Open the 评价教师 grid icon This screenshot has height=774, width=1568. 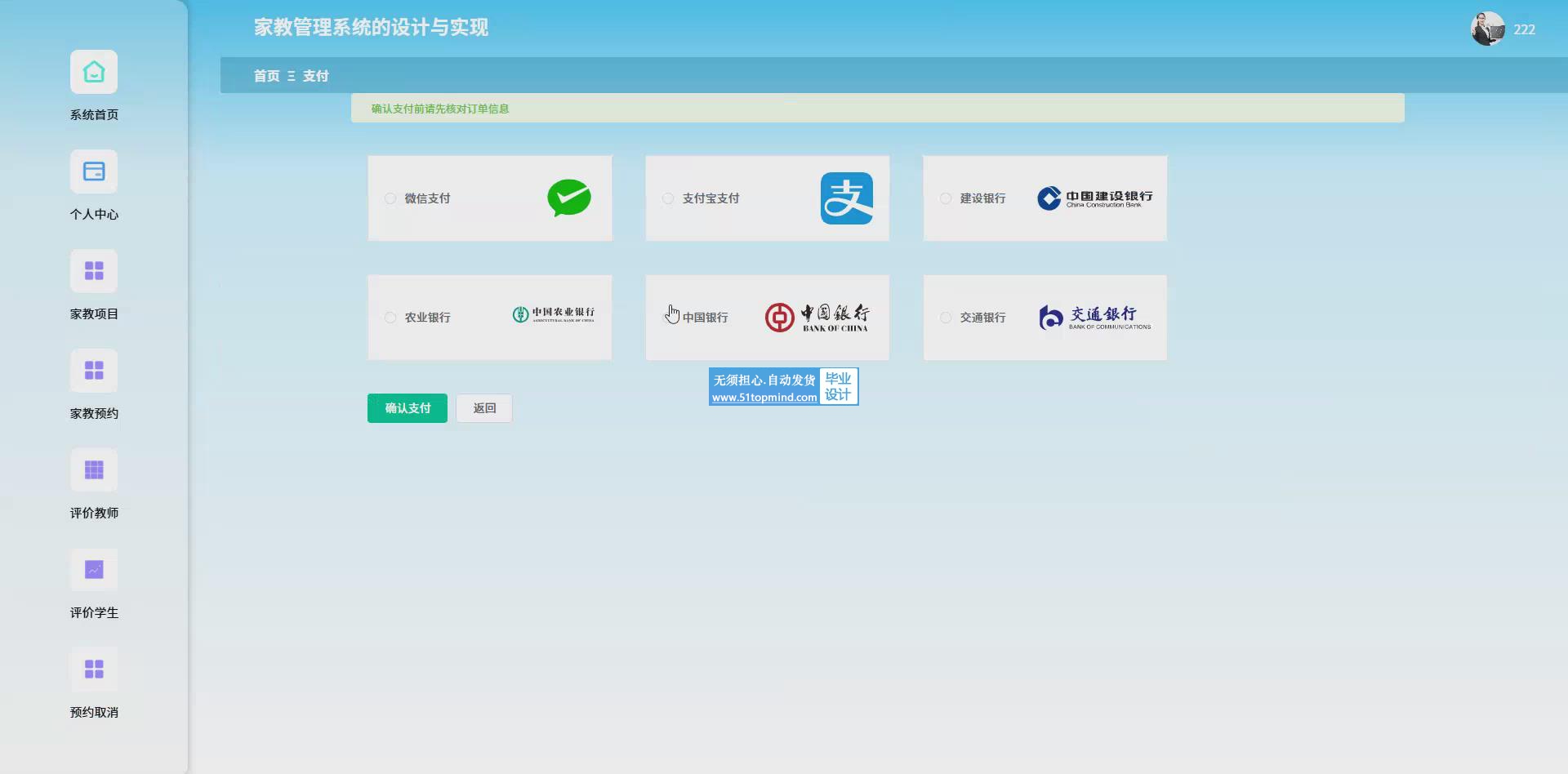click(x=94, y=470)
